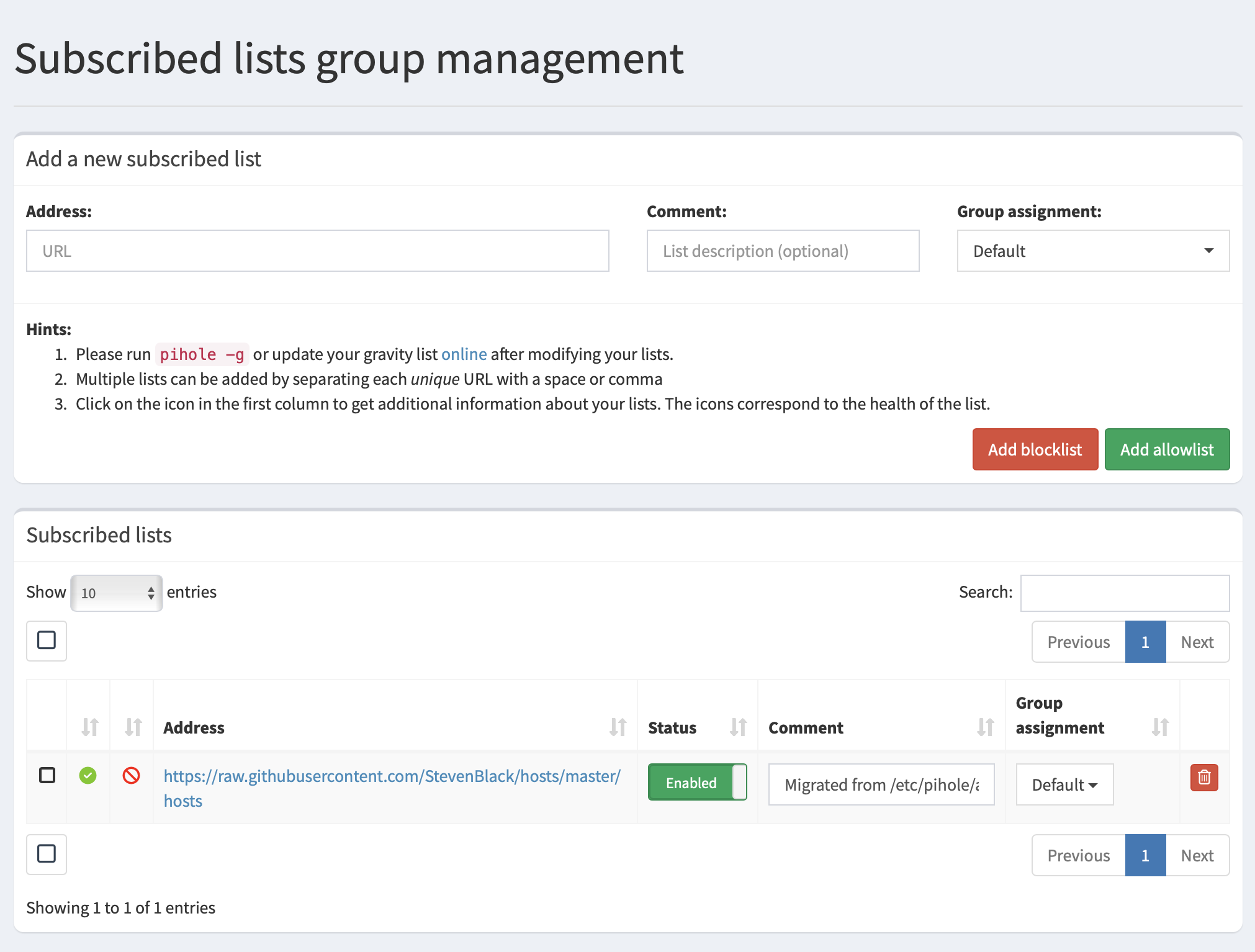The height and width of the screenshot is (952, 1255).
Task: Click the Add blocklist button
Action: pos(1035,449)
